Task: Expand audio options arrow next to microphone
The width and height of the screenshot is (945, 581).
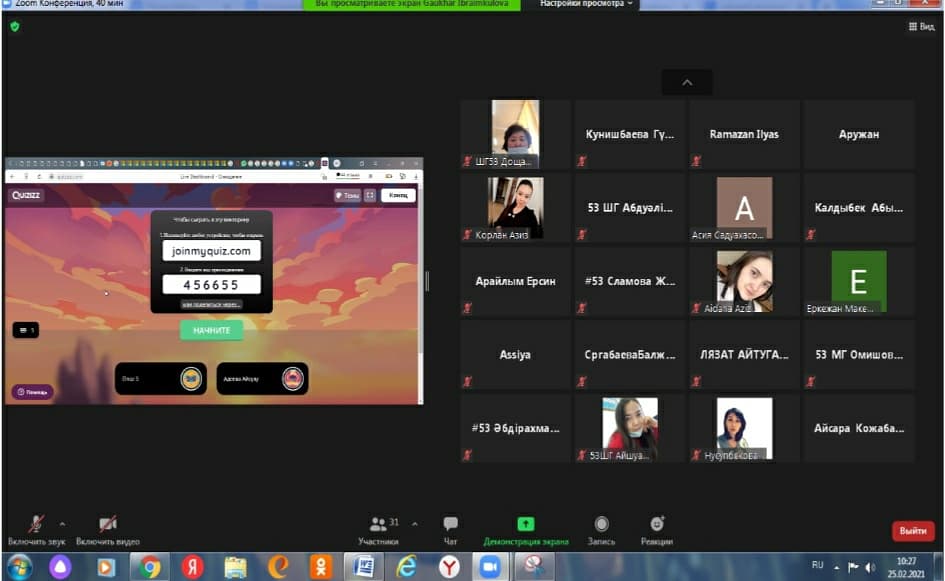Action: tap(62, 523)
